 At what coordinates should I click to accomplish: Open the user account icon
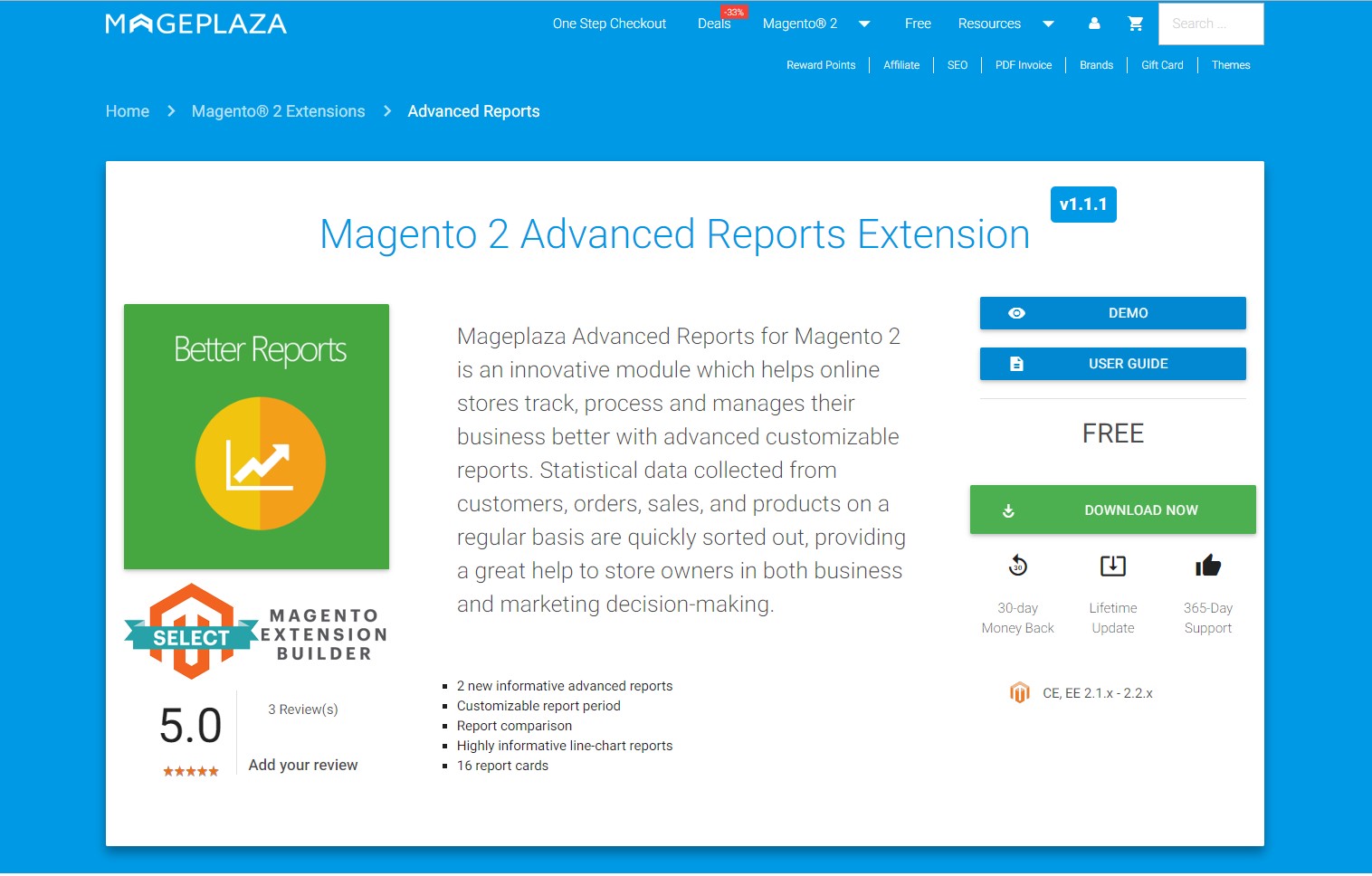click(1094, 24)
